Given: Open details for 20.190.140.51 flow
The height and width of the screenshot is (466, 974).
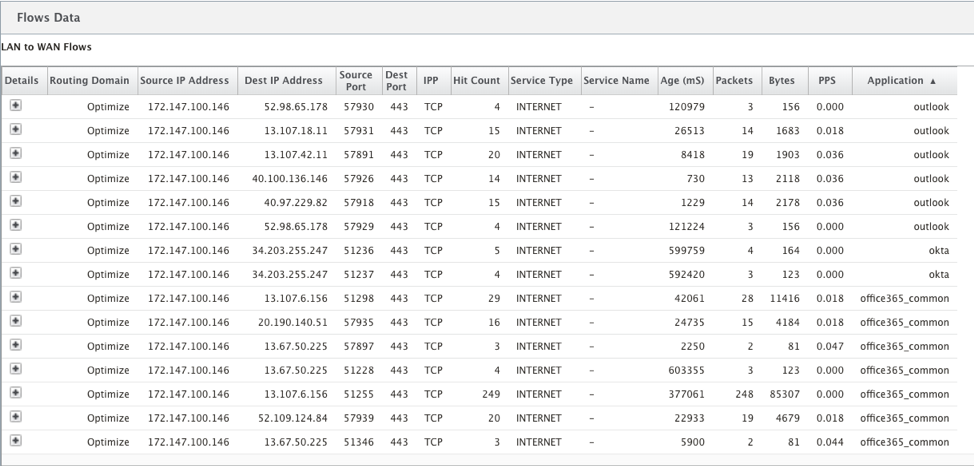Looking at the screenshot, I should point(16,321).
